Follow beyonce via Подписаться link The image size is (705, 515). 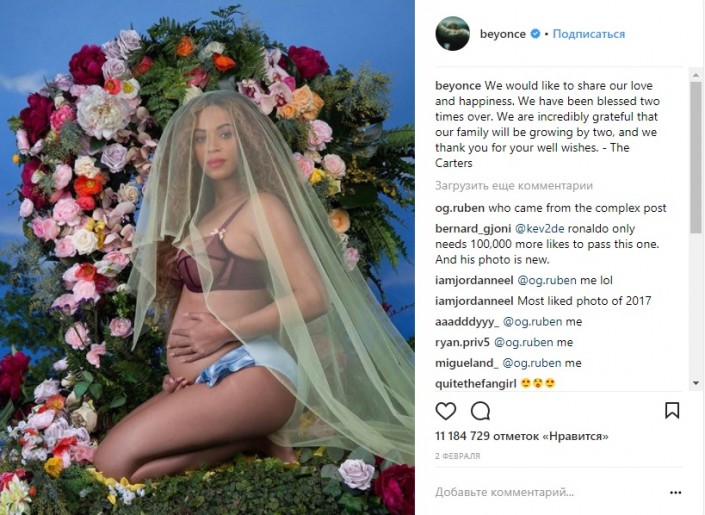pos(589,34)
